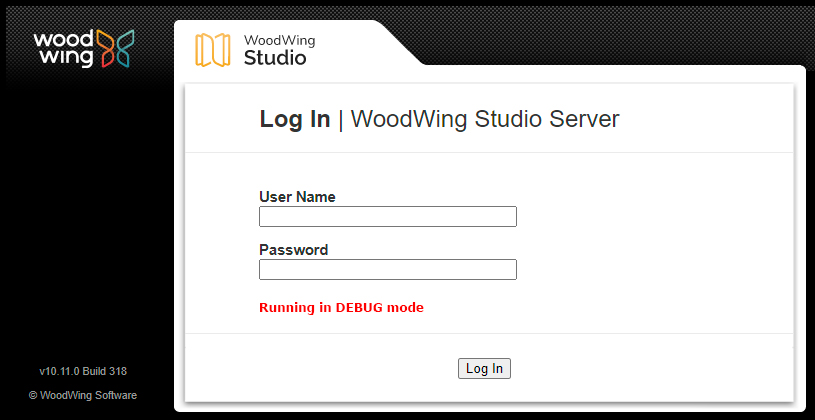Click the WoodWing butterfly logo
The height and width of the screenshot is (420, 815).
[x=115, y=48]
